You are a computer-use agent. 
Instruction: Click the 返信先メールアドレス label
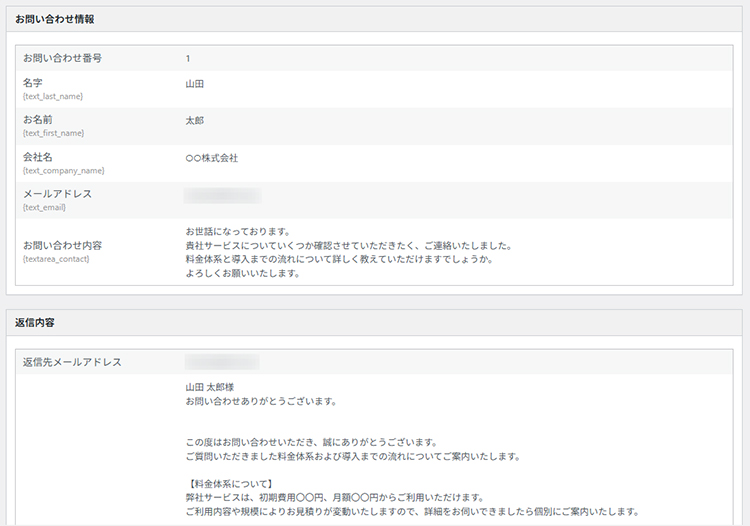(x=72, y=362)
